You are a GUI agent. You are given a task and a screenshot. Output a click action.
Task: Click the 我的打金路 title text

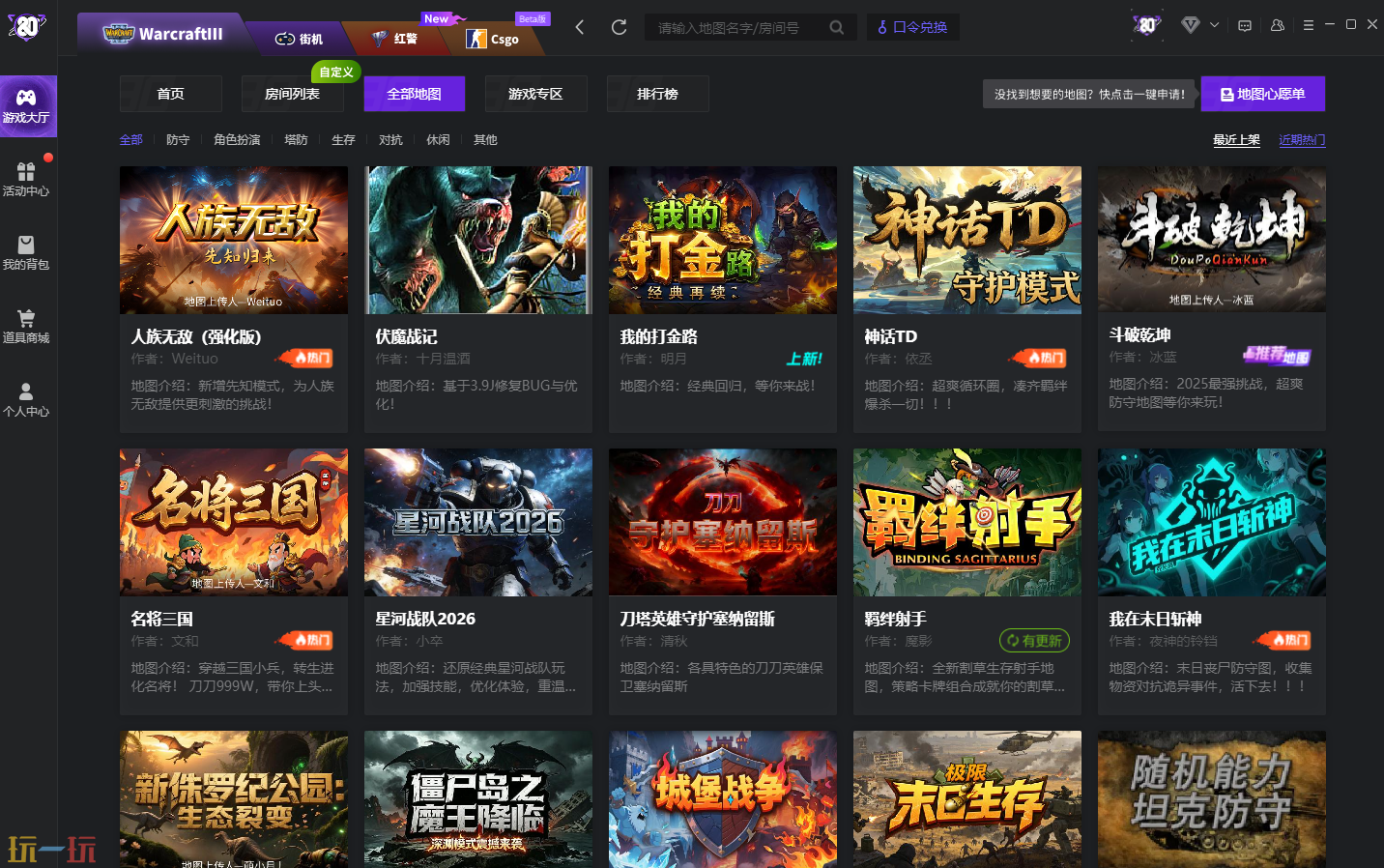[x=659, y=336]
